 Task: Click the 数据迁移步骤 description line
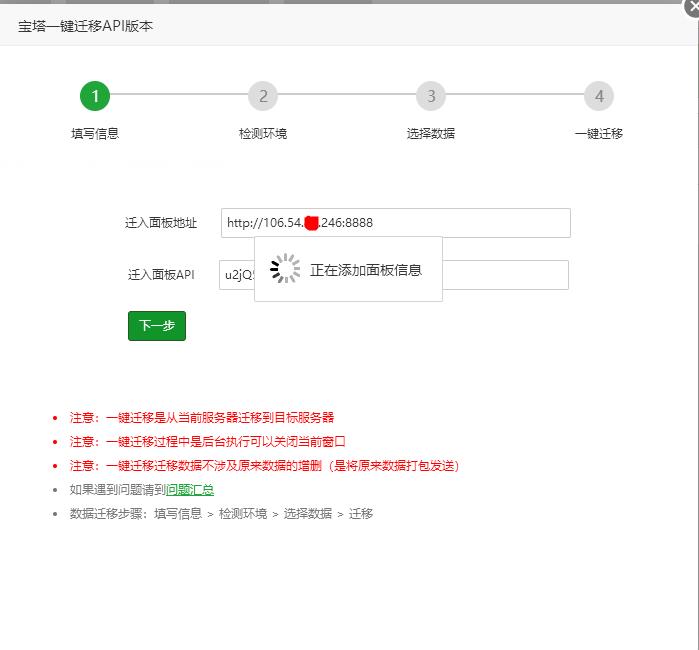pyautogui.click(x=221, y=514)
